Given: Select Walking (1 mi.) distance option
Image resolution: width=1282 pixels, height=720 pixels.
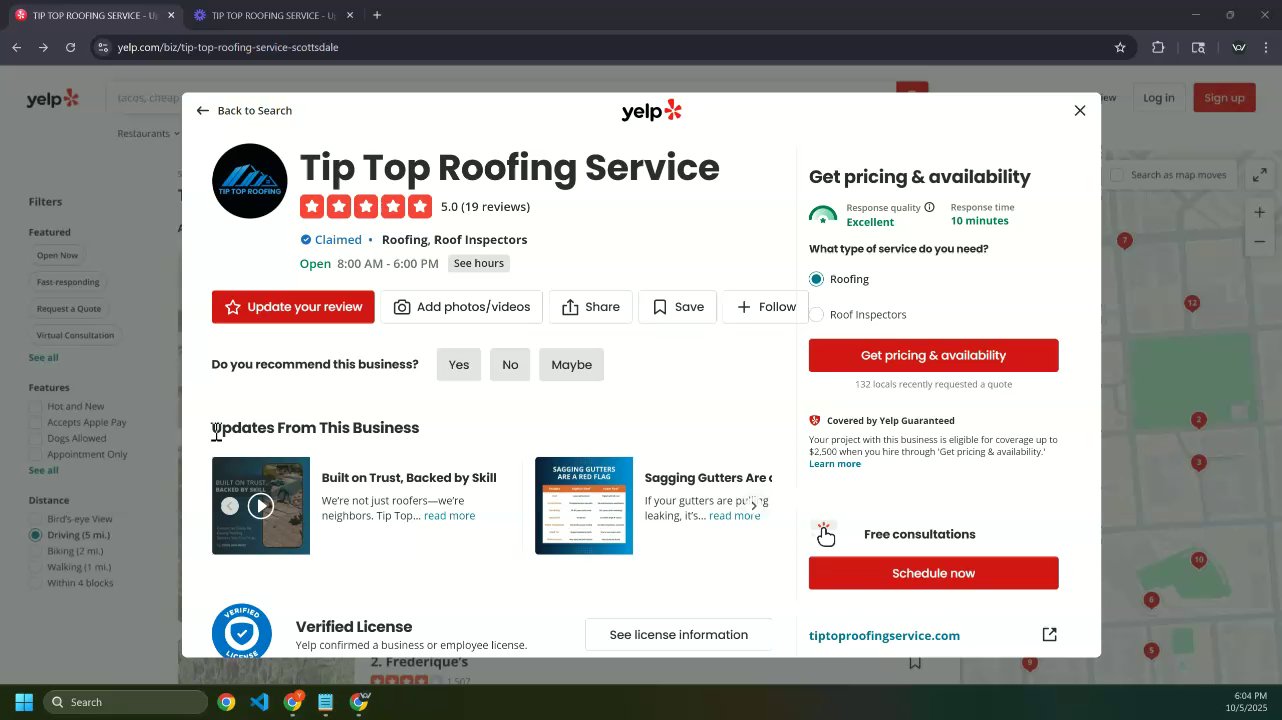Looking at the screenshot, I should coord(36,567).
